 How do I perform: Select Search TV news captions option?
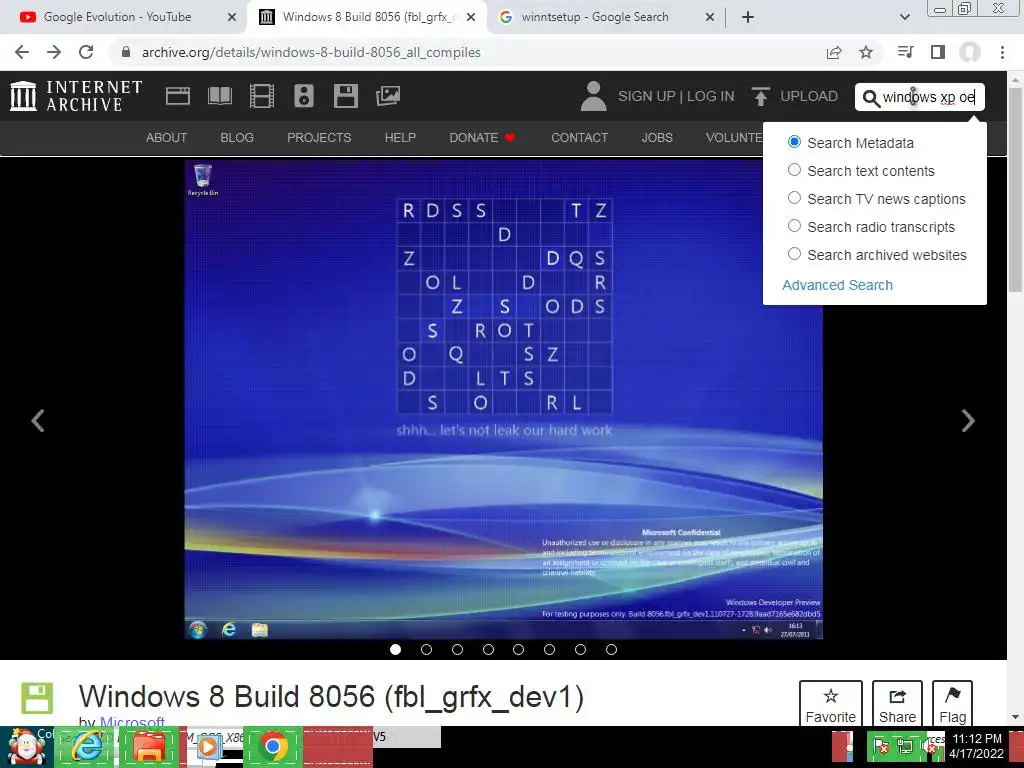794,198
